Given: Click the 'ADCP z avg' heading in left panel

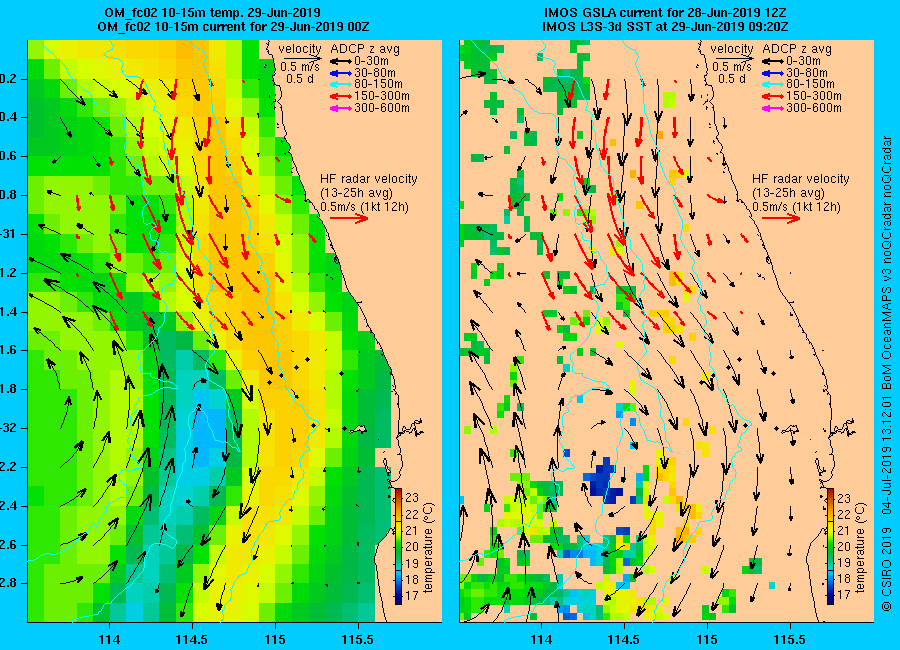Looking at the screenshot, I should 365,49.
